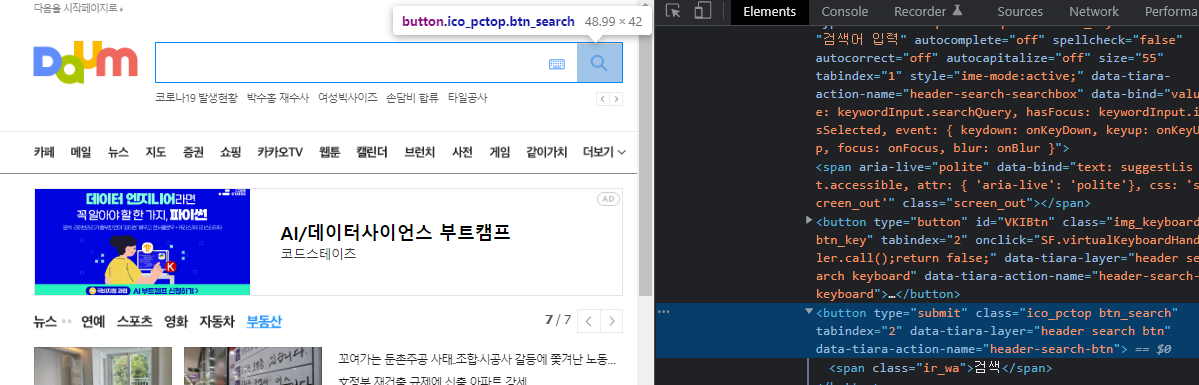This screenshot has width=1199, height=385.
Task: Activate the DevTools inspect element picker icon
Action: coord(673,11)
